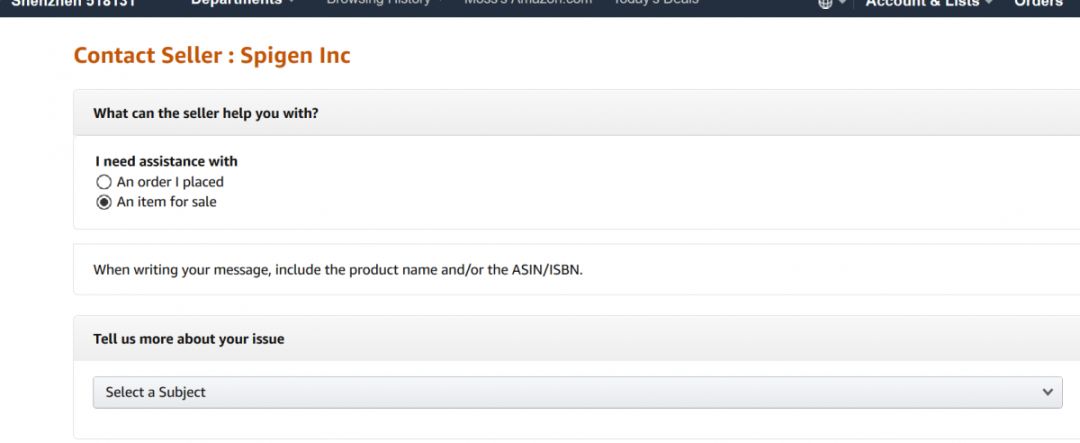Open the Orders link
Screen dimensions: 1080x443
(1038, 3)
